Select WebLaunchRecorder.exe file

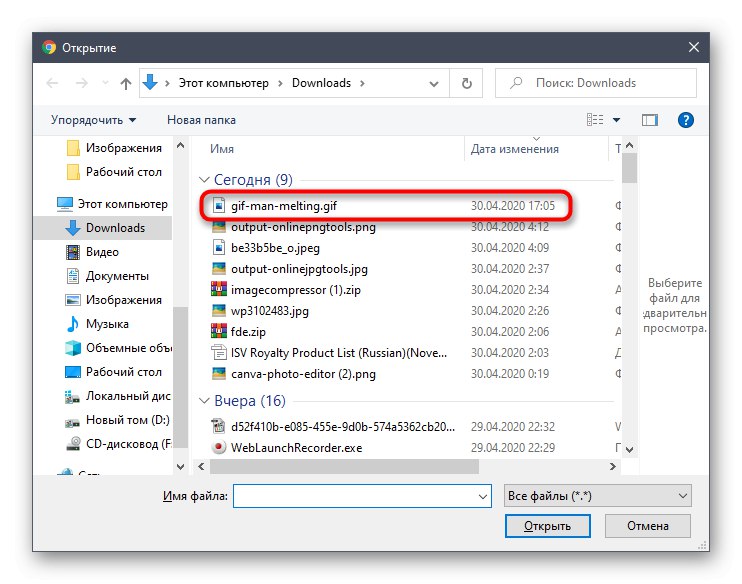pos(297,448)
